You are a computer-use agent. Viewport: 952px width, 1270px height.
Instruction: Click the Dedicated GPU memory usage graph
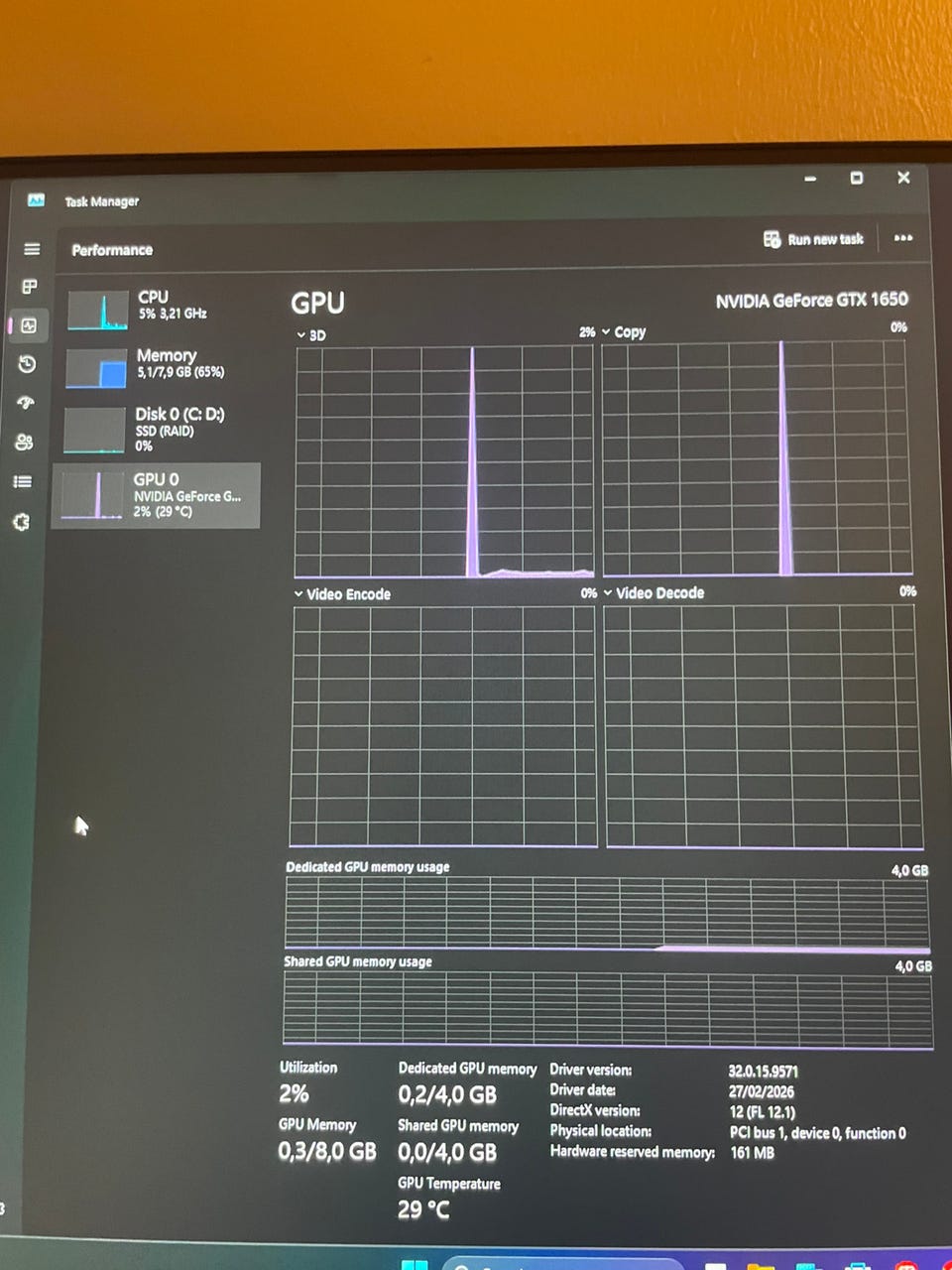click(607, 914)
